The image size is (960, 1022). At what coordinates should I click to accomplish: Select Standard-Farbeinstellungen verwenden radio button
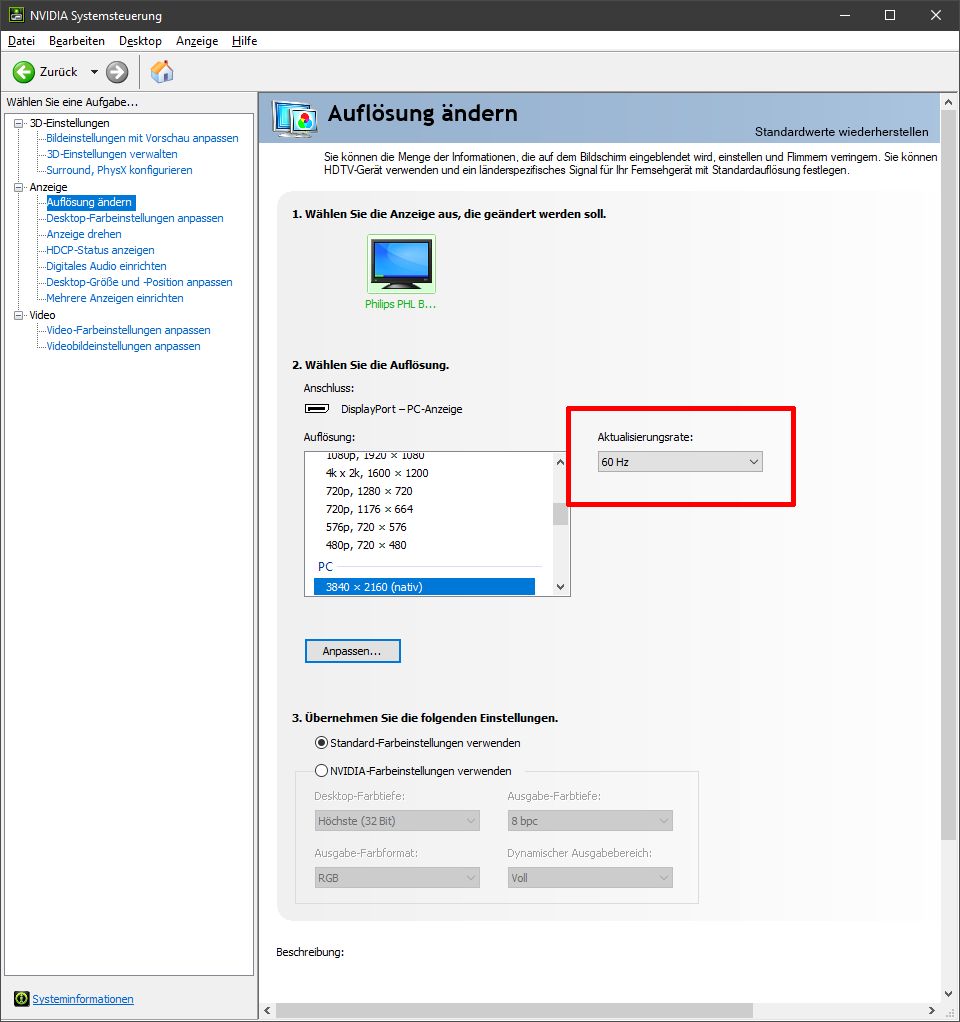[321, 743]
